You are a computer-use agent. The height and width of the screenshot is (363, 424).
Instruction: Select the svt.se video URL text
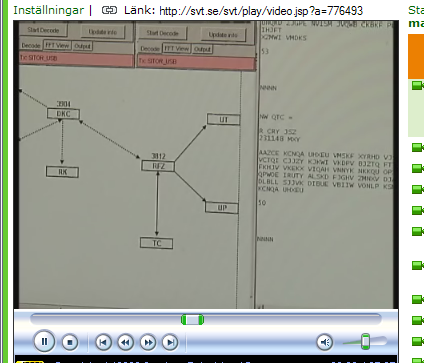tap(261, 11)
